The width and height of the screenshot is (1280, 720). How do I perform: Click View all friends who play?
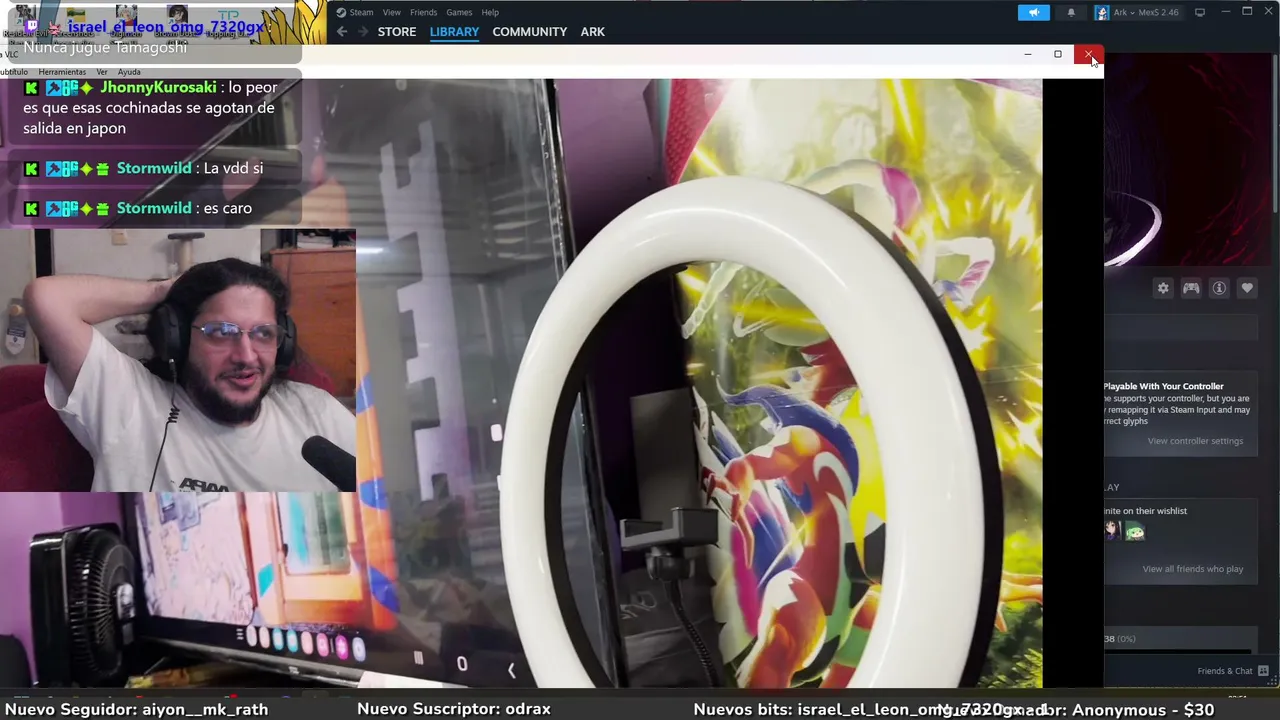tap(1193, 569)
